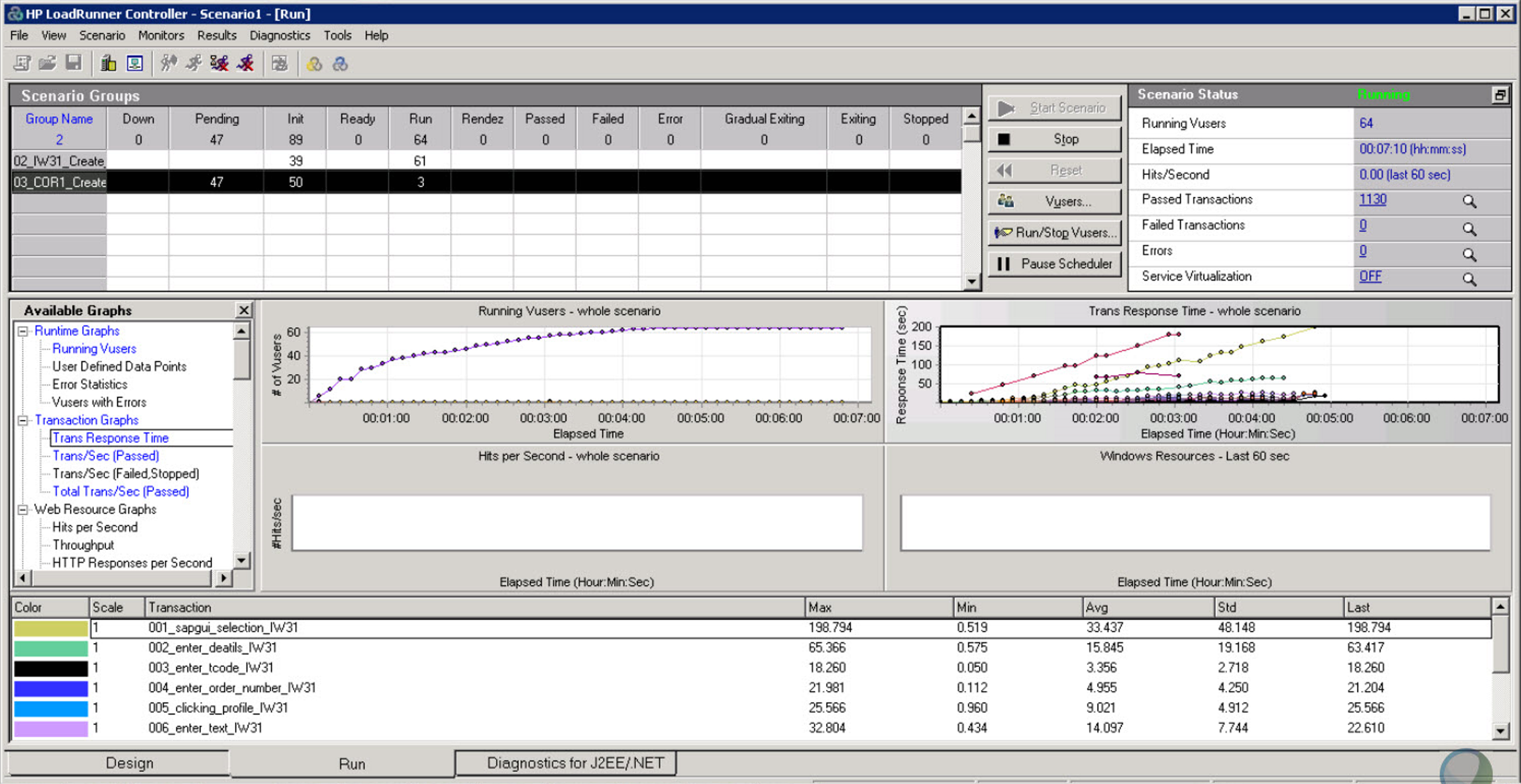Click the color swatch for 002_enter_deatils_IW31
Viewport: 1521px width, 784px height.
[51, 648]
